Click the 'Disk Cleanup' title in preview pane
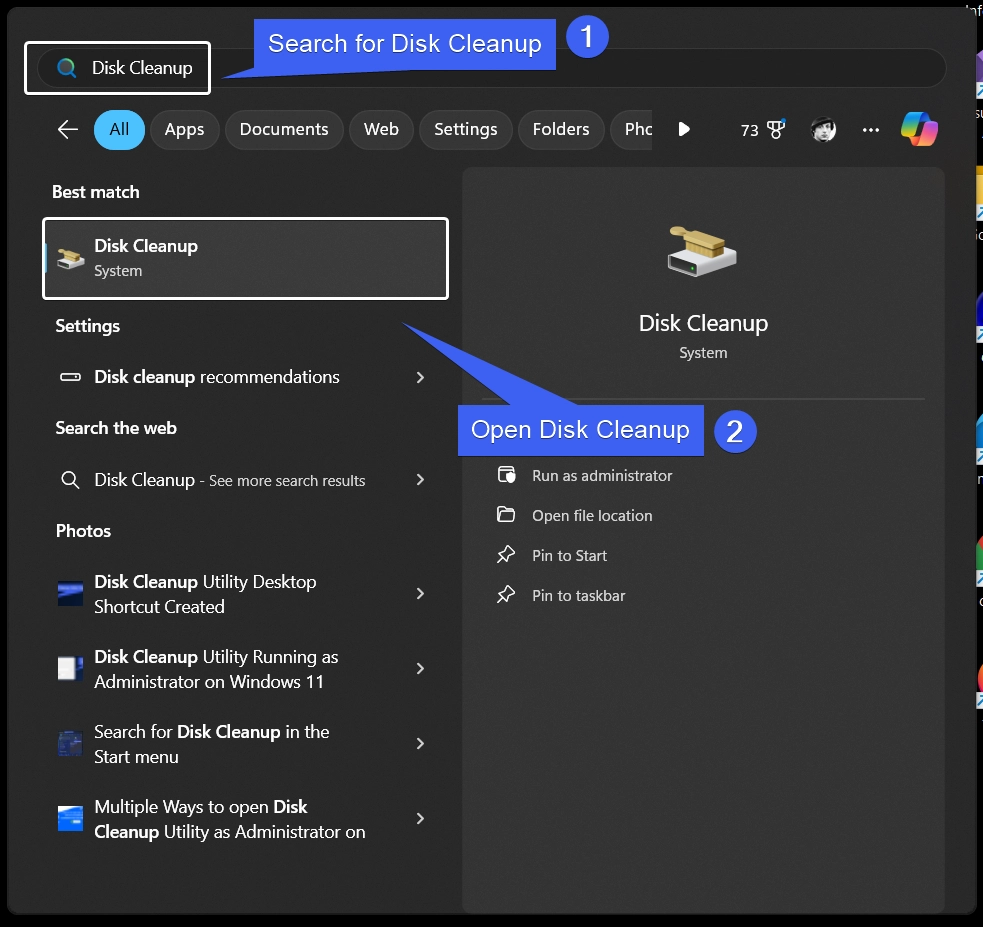The image size is (983, 927). tap(703, 323)
